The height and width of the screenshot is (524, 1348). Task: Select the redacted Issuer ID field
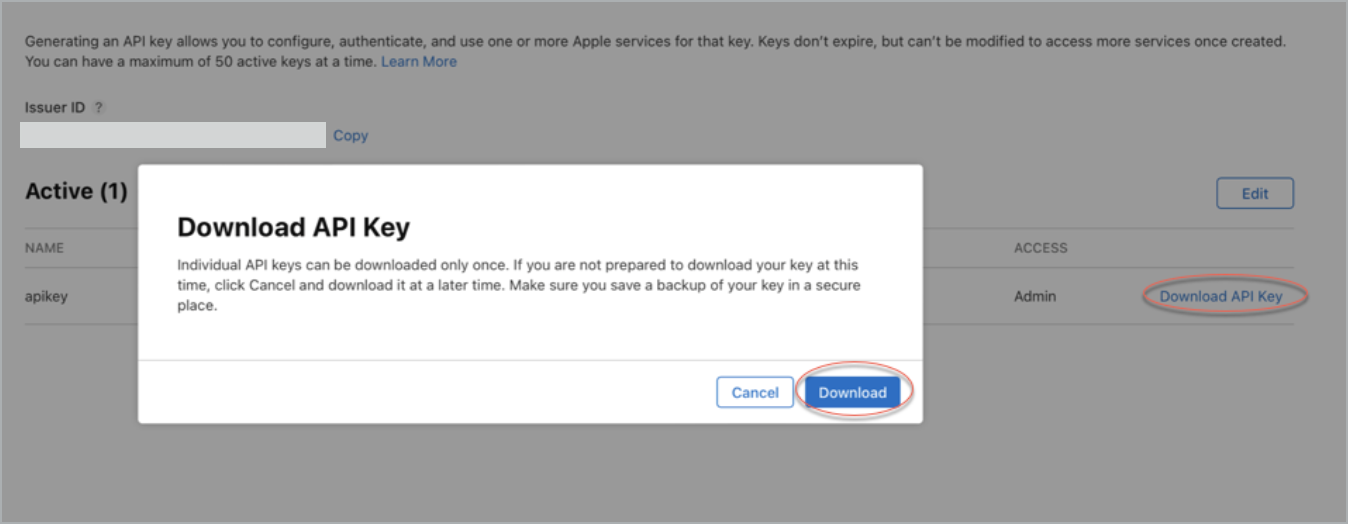[173, 135]
